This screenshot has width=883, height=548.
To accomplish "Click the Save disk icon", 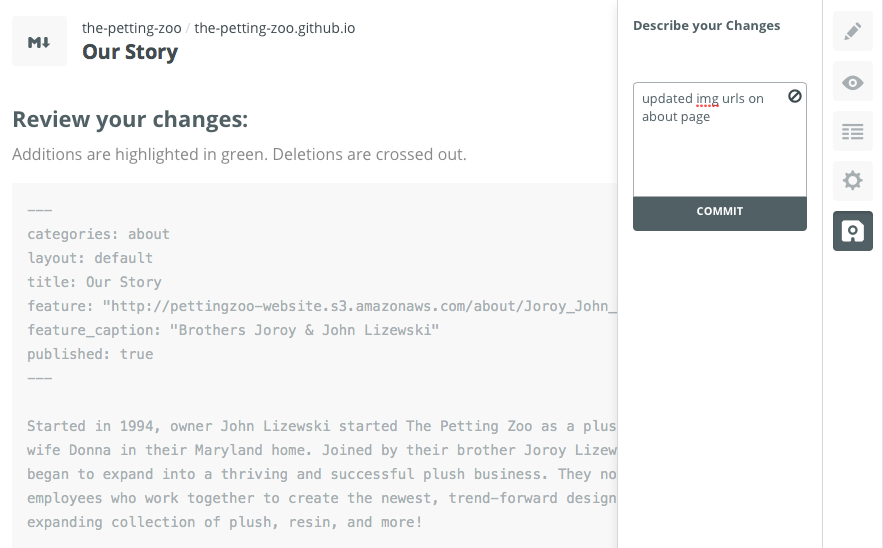I will pyautogui.click(x=852, y=231).
